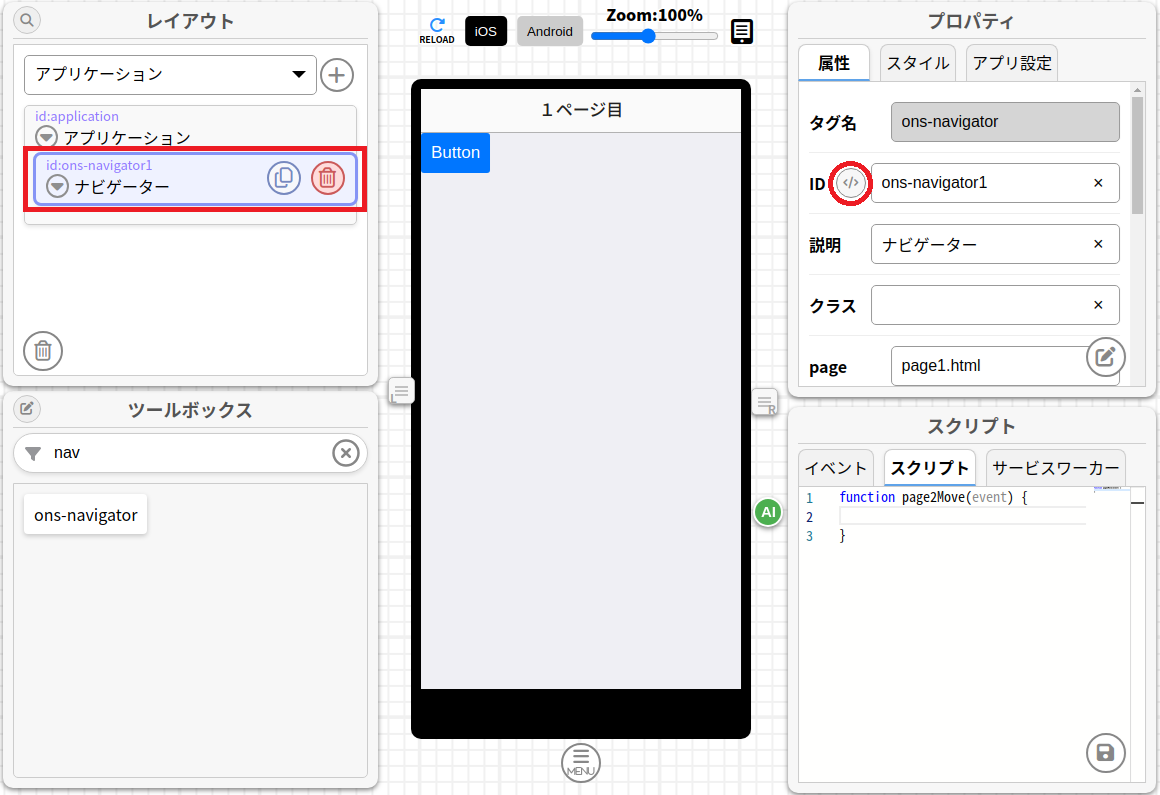This screenshot has width=1160, height=795.
Task: Click the search icon in レイアウト panel
Action: tap(27, 19)
